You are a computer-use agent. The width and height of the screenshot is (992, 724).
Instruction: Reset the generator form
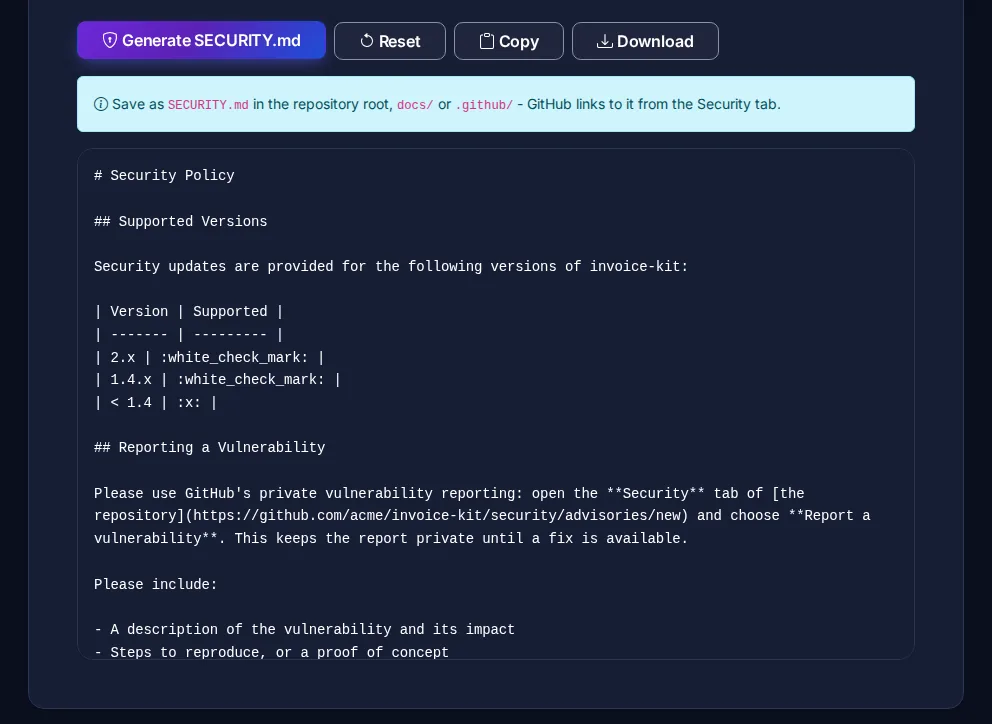[390, 41]
